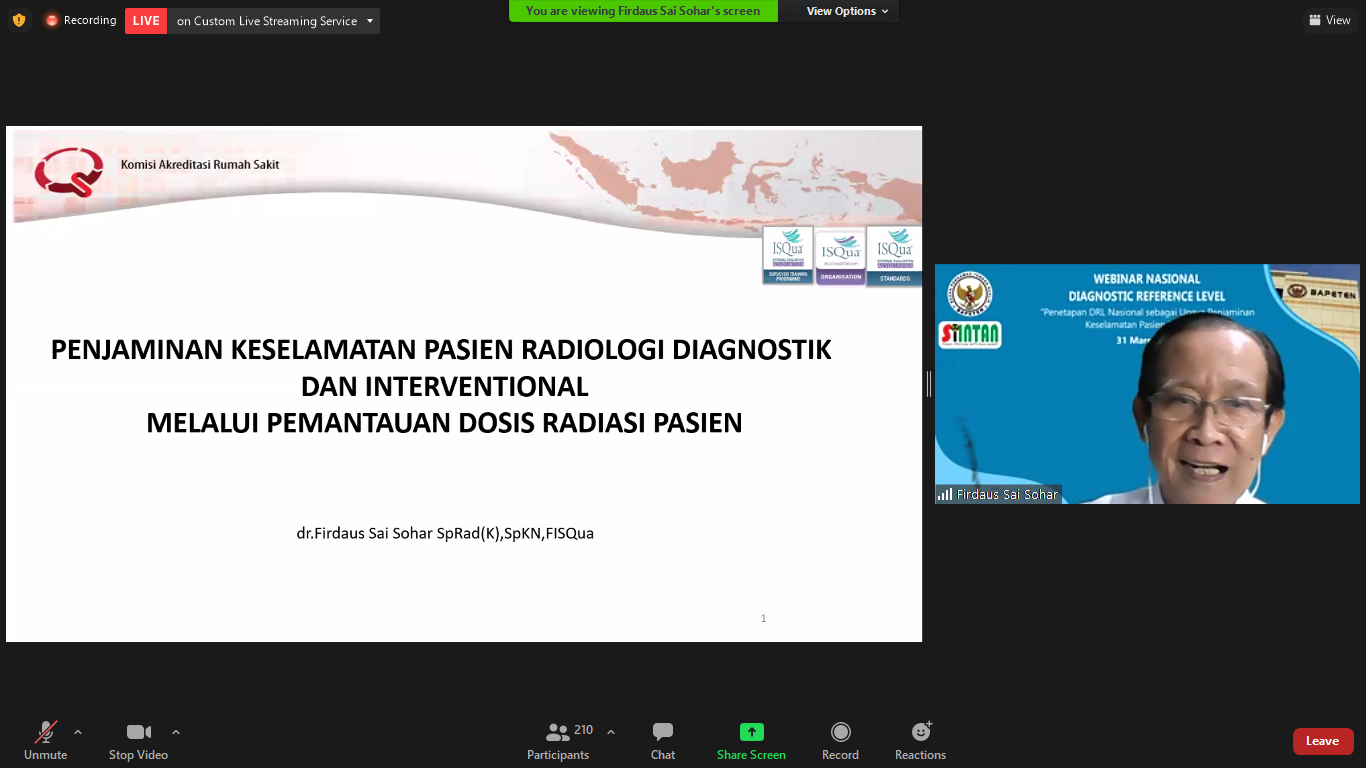Expand the arrow next to Participants

[611, 732]
